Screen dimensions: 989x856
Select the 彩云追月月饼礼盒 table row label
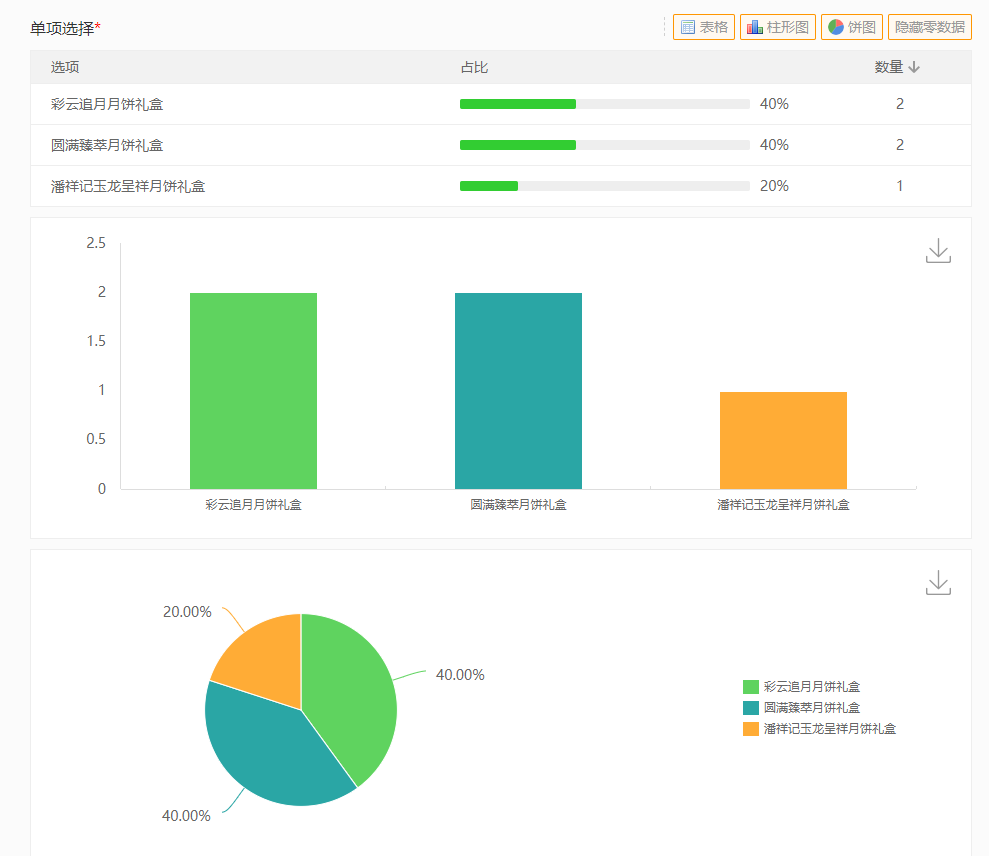pyautogui.click(x=106, y=104)
